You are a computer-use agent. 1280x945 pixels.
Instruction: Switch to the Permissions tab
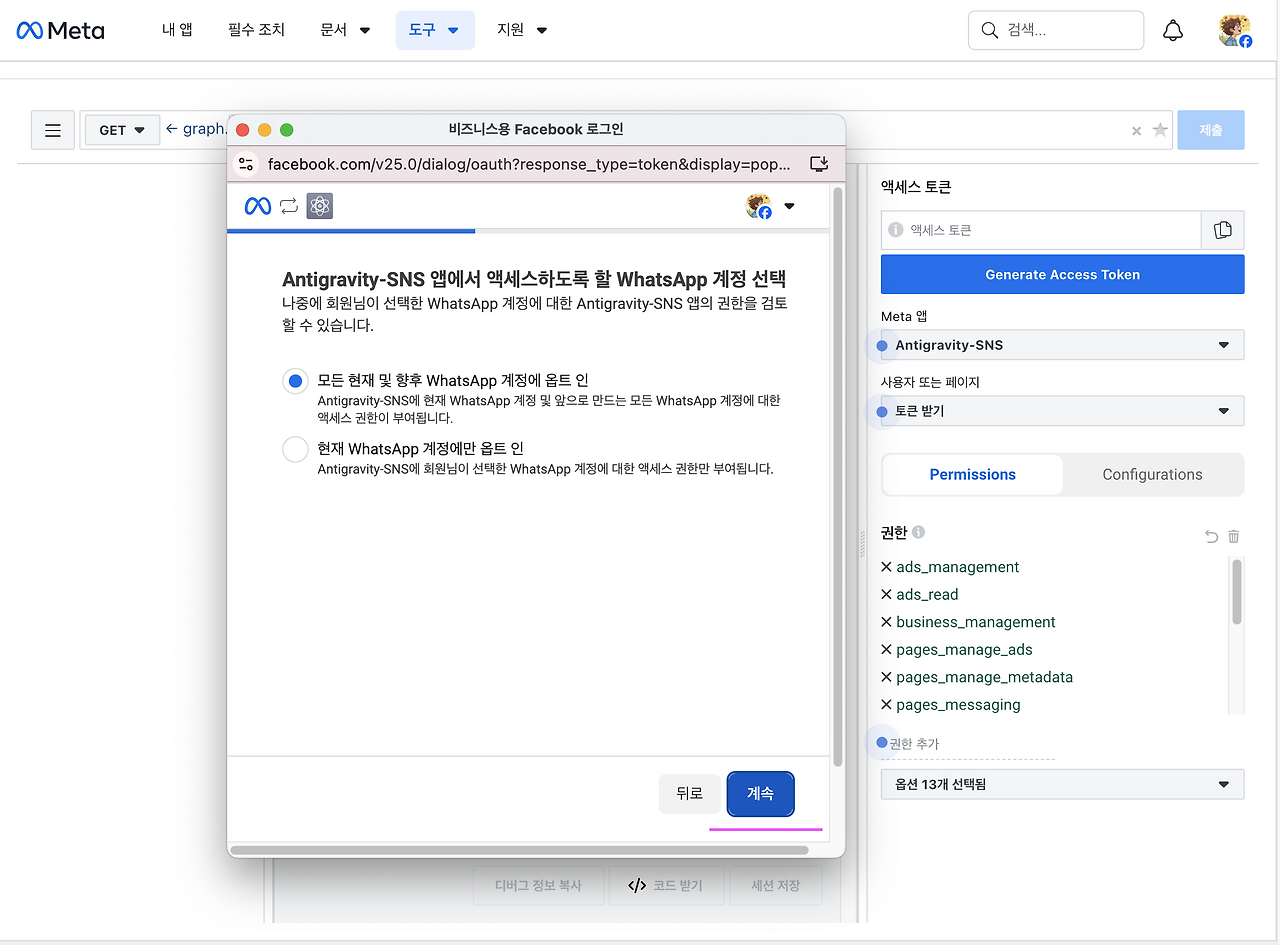pos(973,475)
